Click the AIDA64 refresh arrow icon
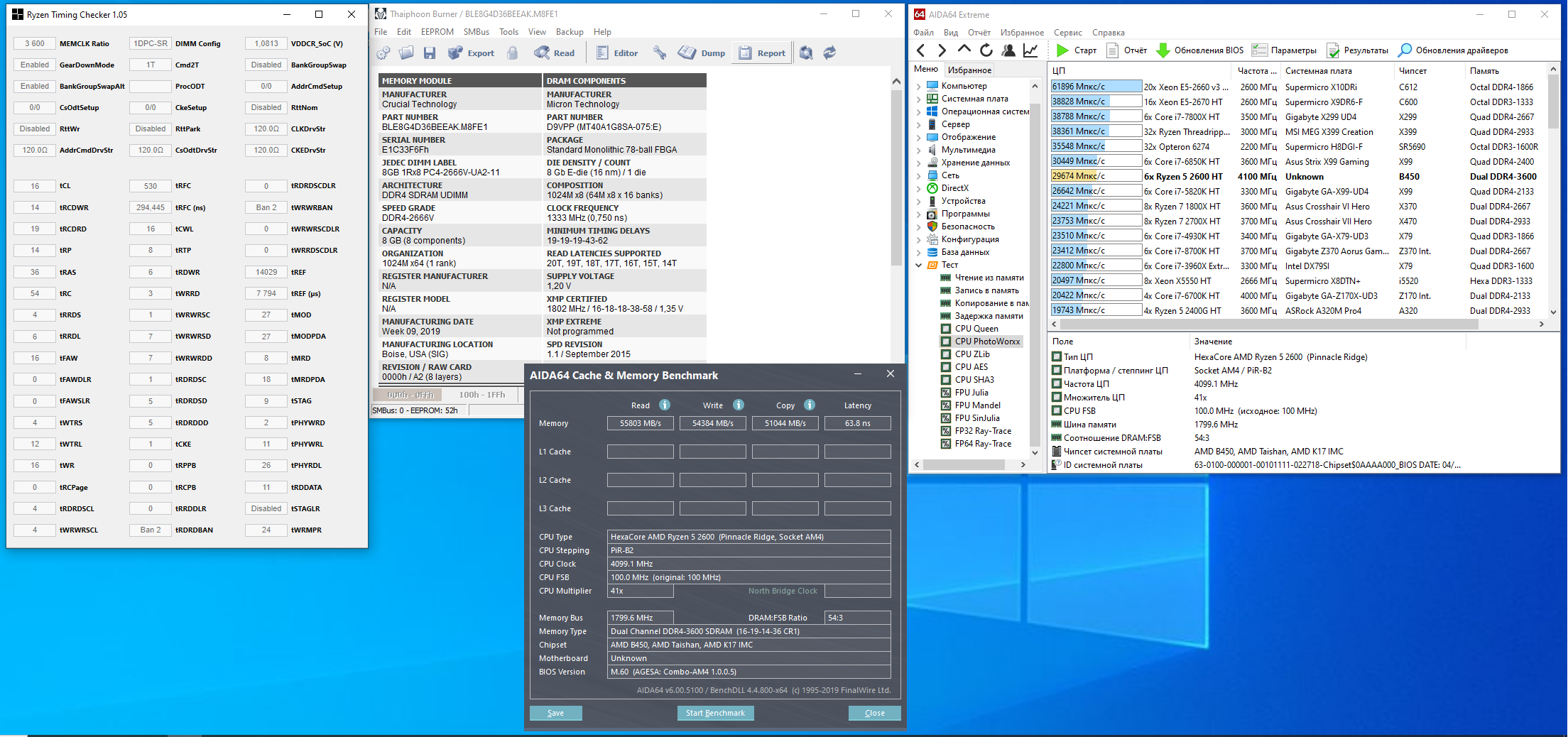This screenshot has height=737, width=1568. [x=986, y=50]
